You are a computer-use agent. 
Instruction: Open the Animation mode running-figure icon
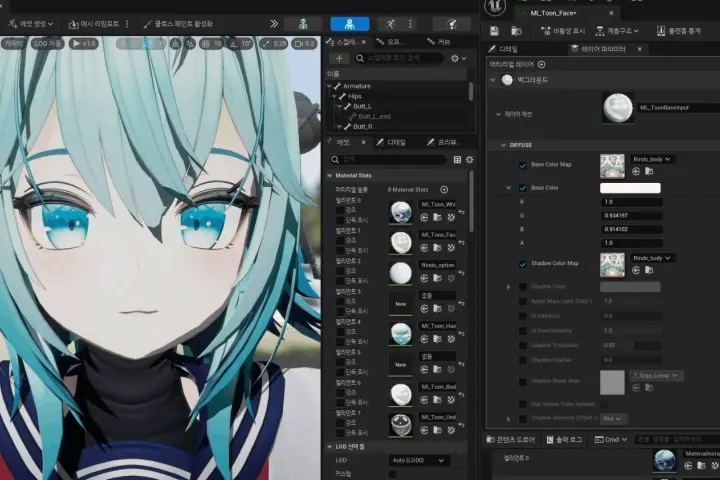point(390,24)
